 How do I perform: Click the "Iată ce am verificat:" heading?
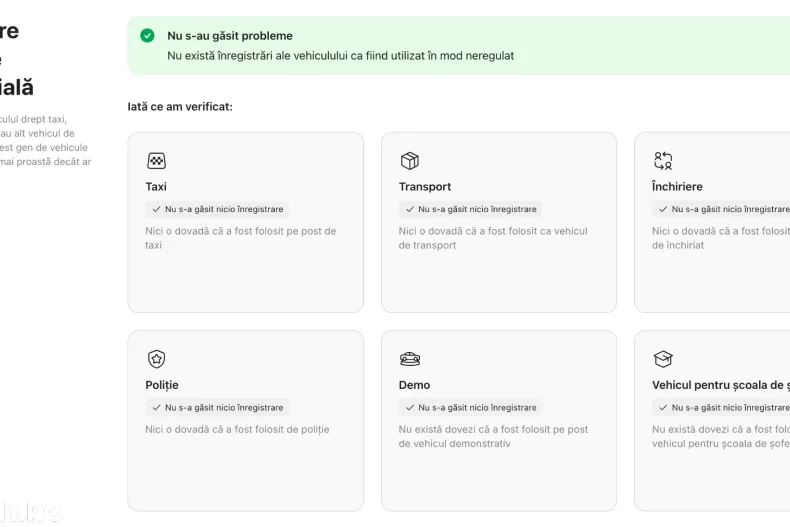[180, 106]
